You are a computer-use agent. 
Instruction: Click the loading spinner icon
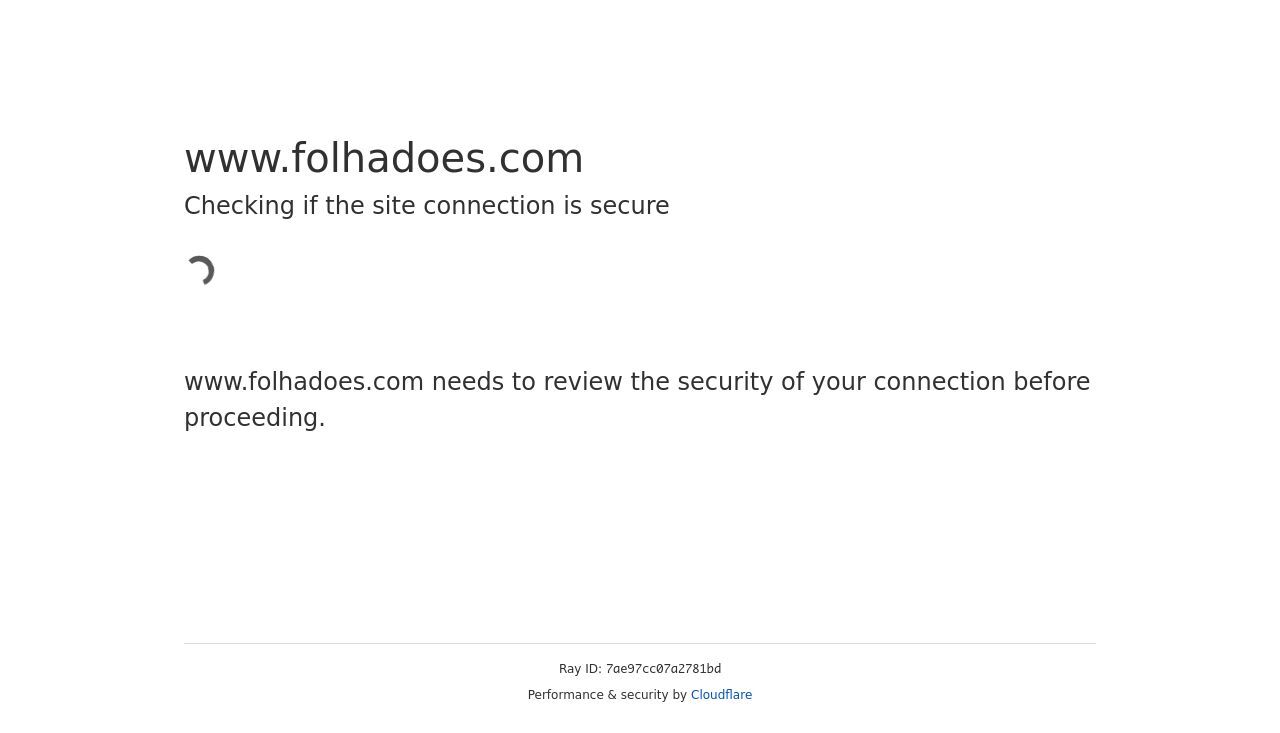coord(201,271)
